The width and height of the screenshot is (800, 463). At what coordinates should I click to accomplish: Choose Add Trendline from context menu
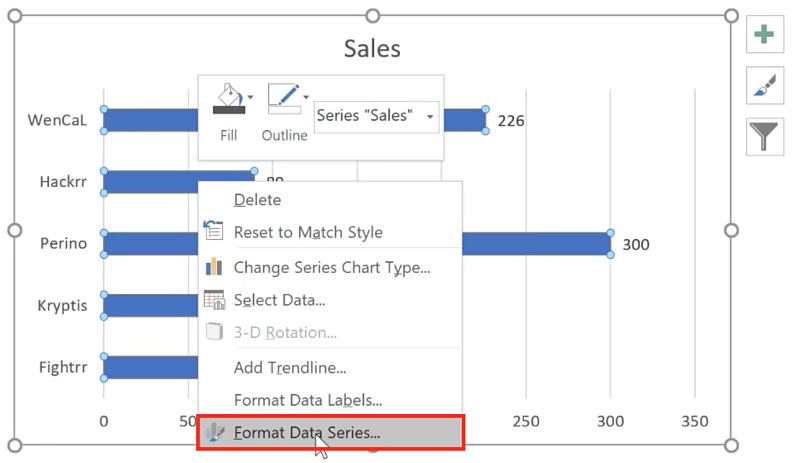click(290, 368)
